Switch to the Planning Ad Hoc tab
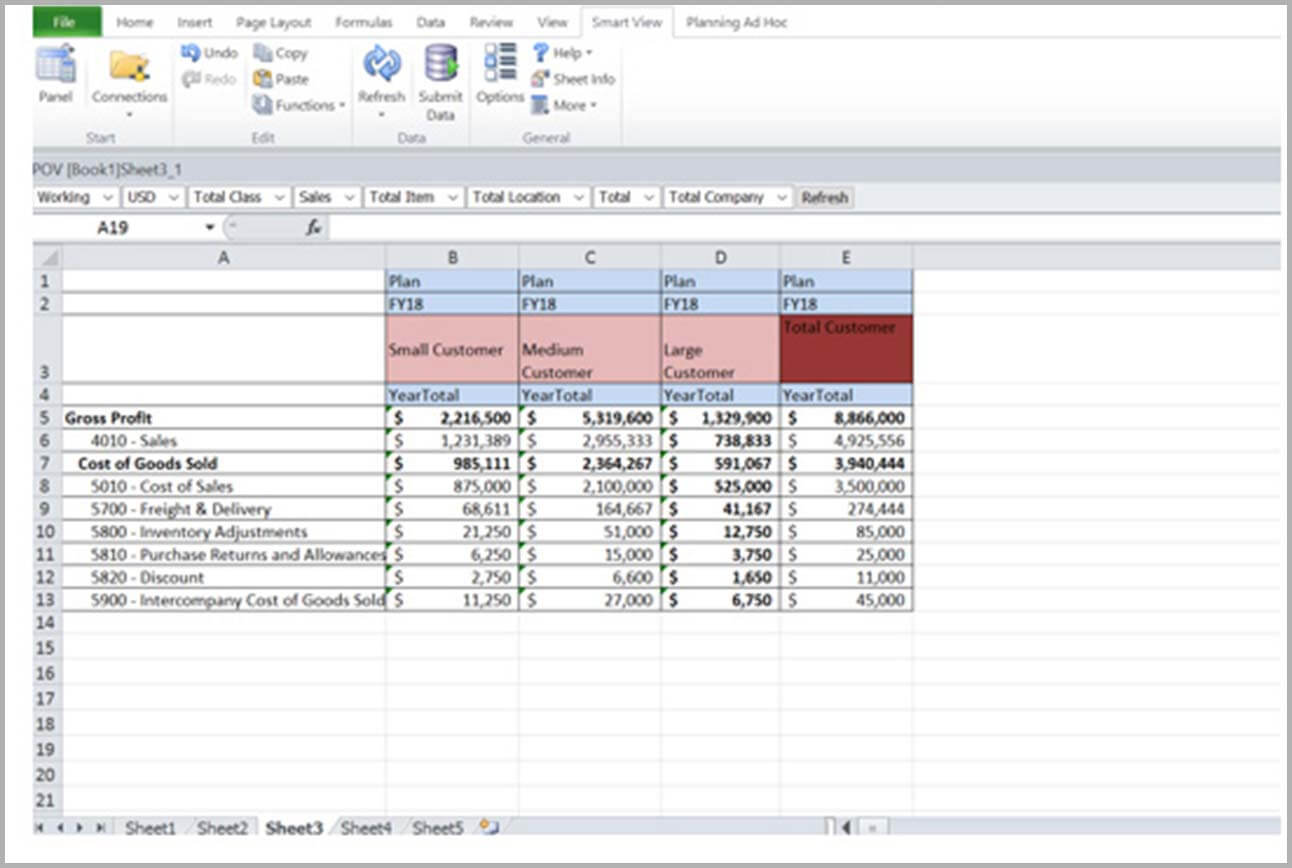This screenshot has height=868, width=1292. click(x=737, y=22)
